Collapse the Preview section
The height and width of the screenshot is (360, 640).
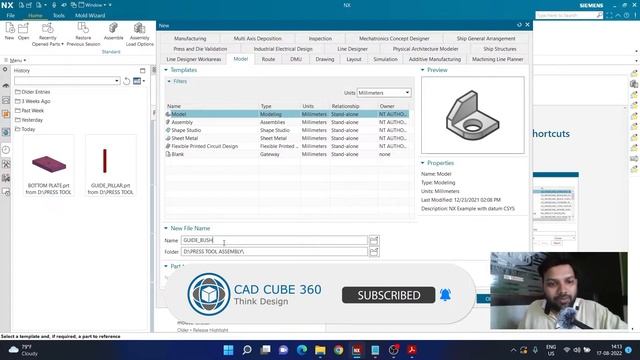422,70
